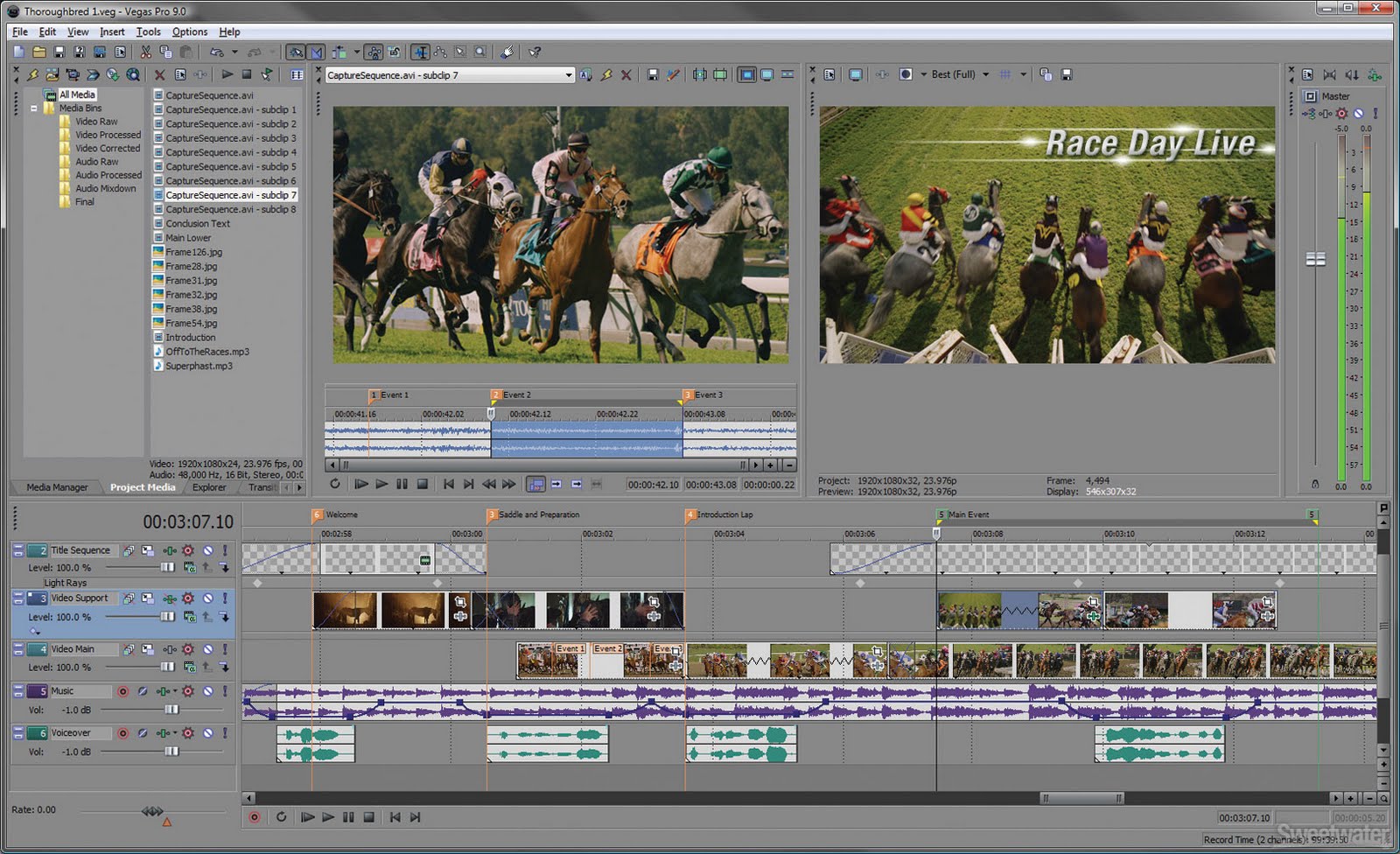1400x854 pixels.
Task: Open the project folder icon in main toolbar
Action: [38, 52]
